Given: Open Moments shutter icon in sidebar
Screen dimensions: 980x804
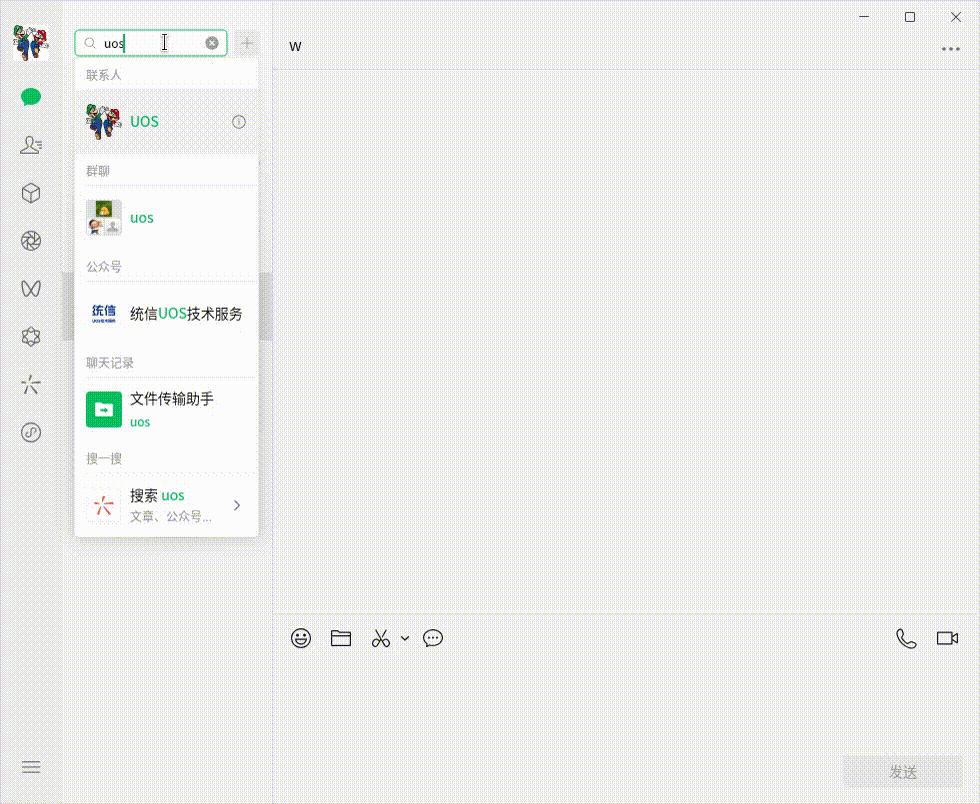Looking at the screenshot, I should pos(31,241).
